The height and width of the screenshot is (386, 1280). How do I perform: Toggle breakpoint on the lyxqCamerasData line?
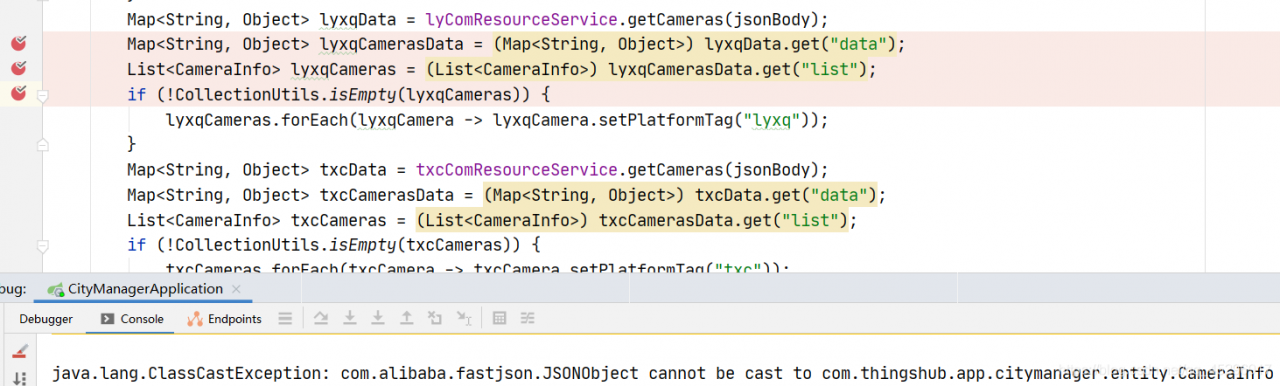(18, 43)
